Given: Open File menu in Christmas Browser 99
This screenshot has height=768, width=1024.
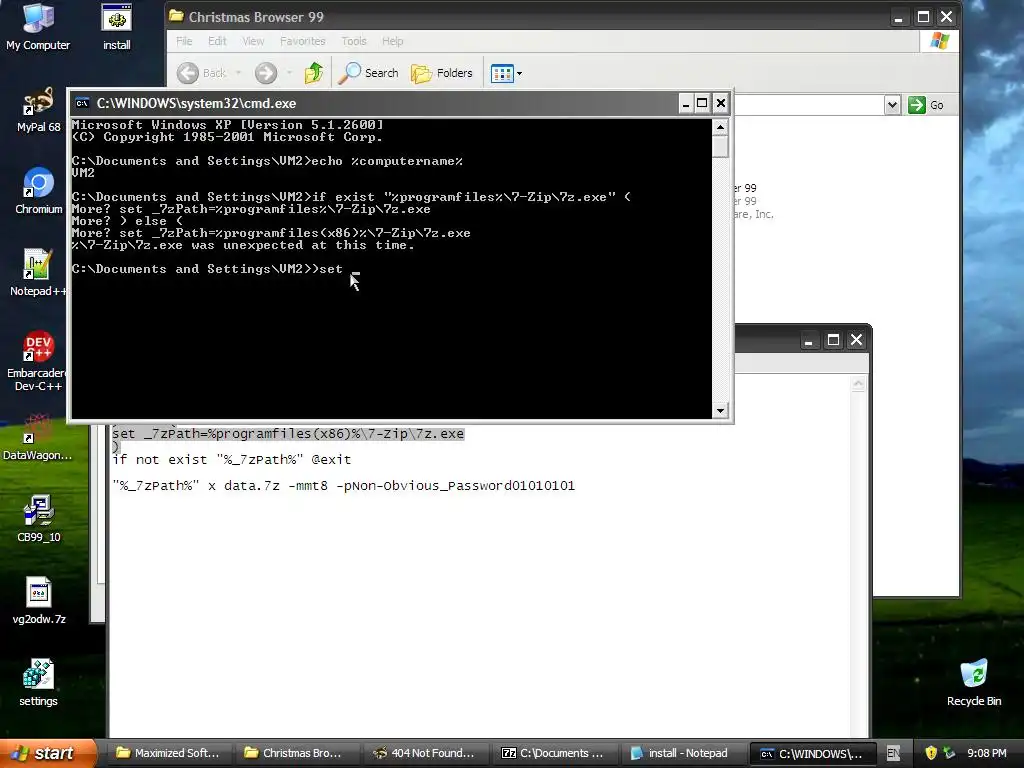Looking at the screenshot, I should pyautogui.click(x=184, y=41).
